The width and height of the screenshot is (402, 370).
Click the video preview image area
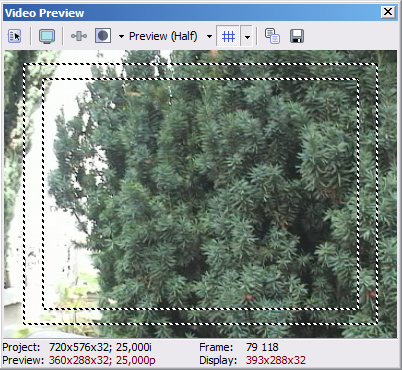[200, 194]
